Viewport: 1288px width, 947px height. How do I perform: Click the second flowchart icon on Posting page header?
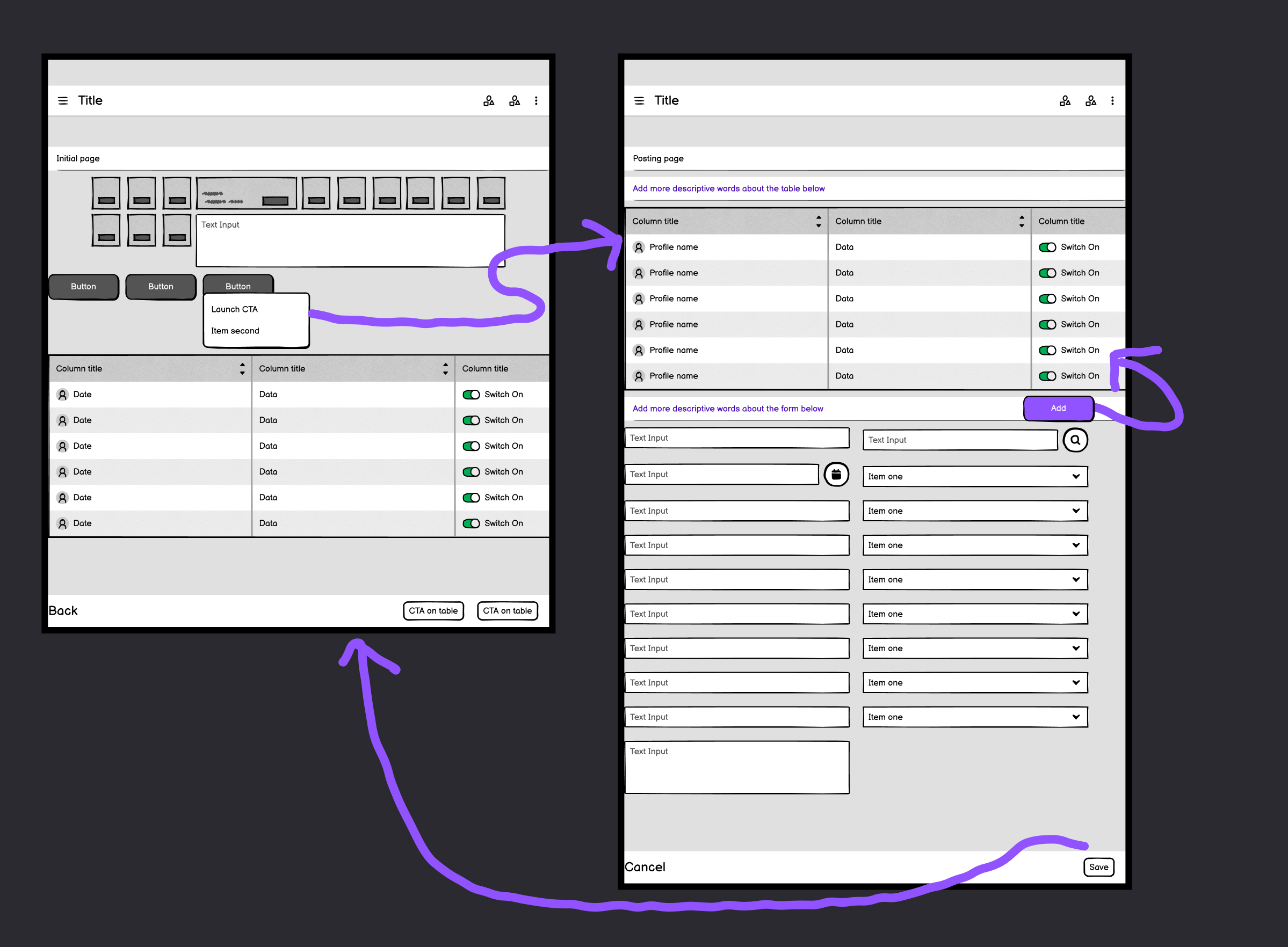tap(1091, 100)
